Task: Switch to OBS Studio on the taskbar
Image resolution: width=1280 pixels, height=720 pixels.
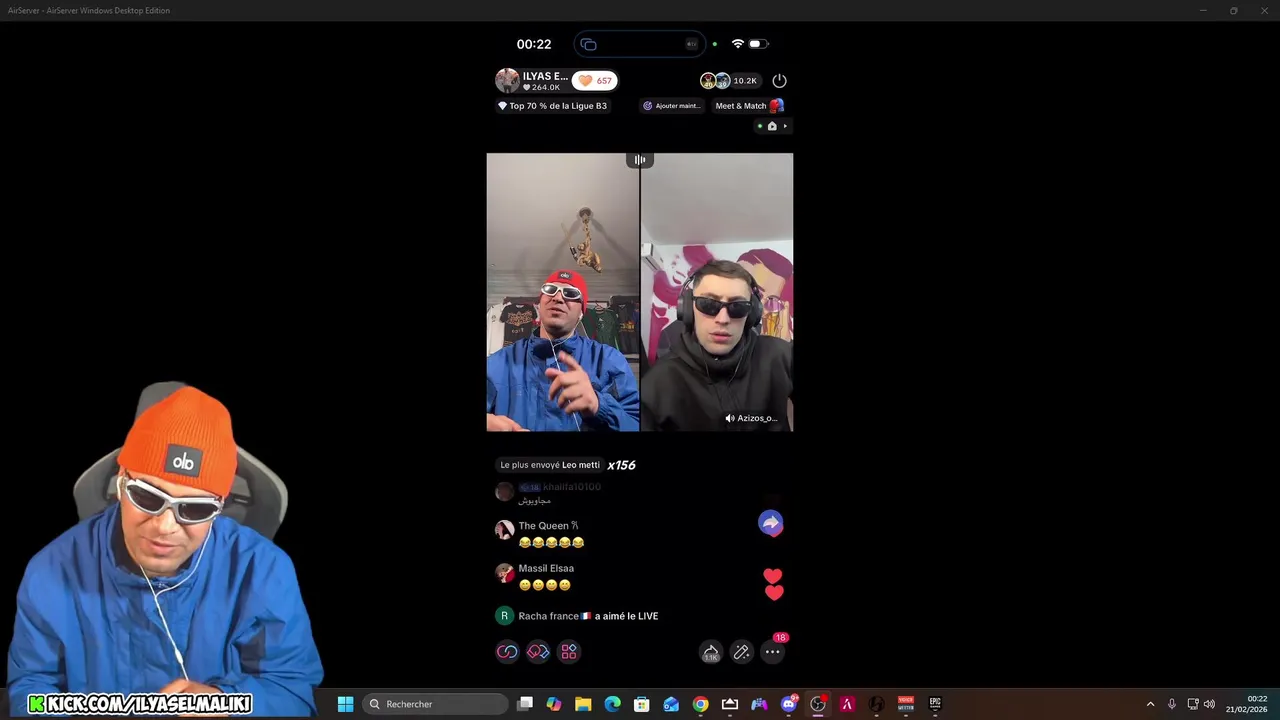Action: [x=818, y=704]
